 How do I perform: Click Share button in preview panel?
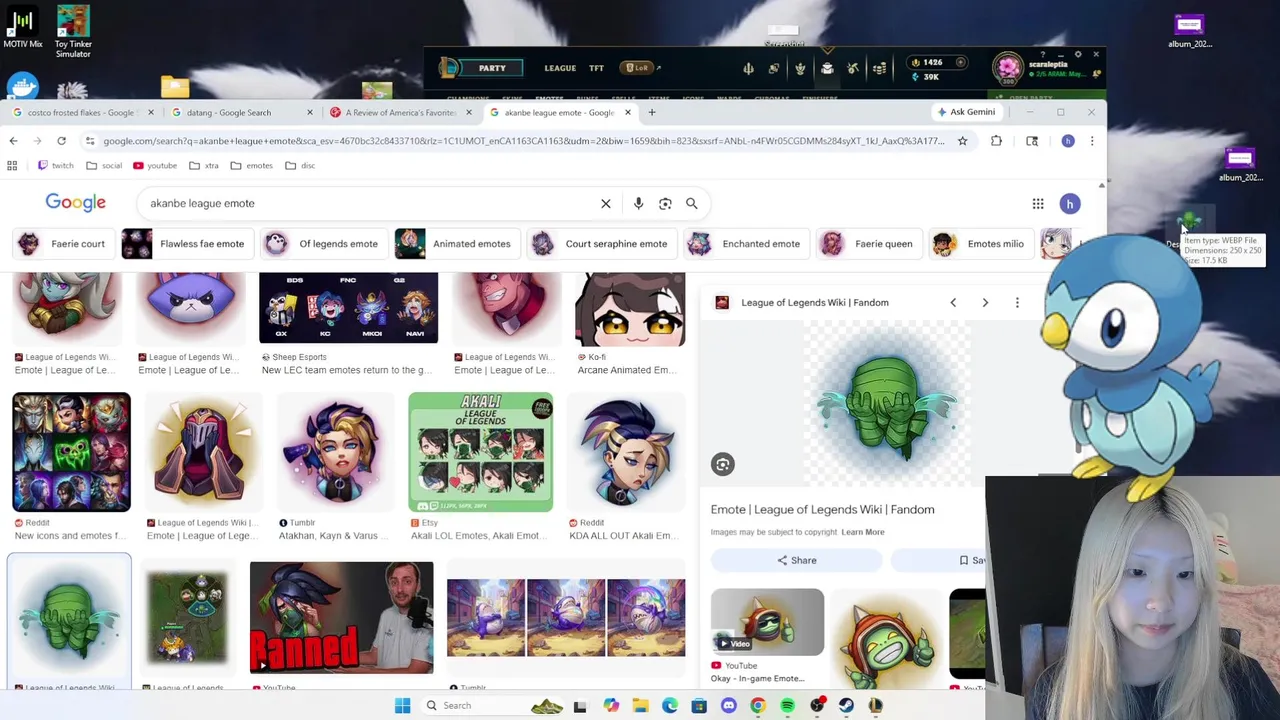(x=797, y=560)
